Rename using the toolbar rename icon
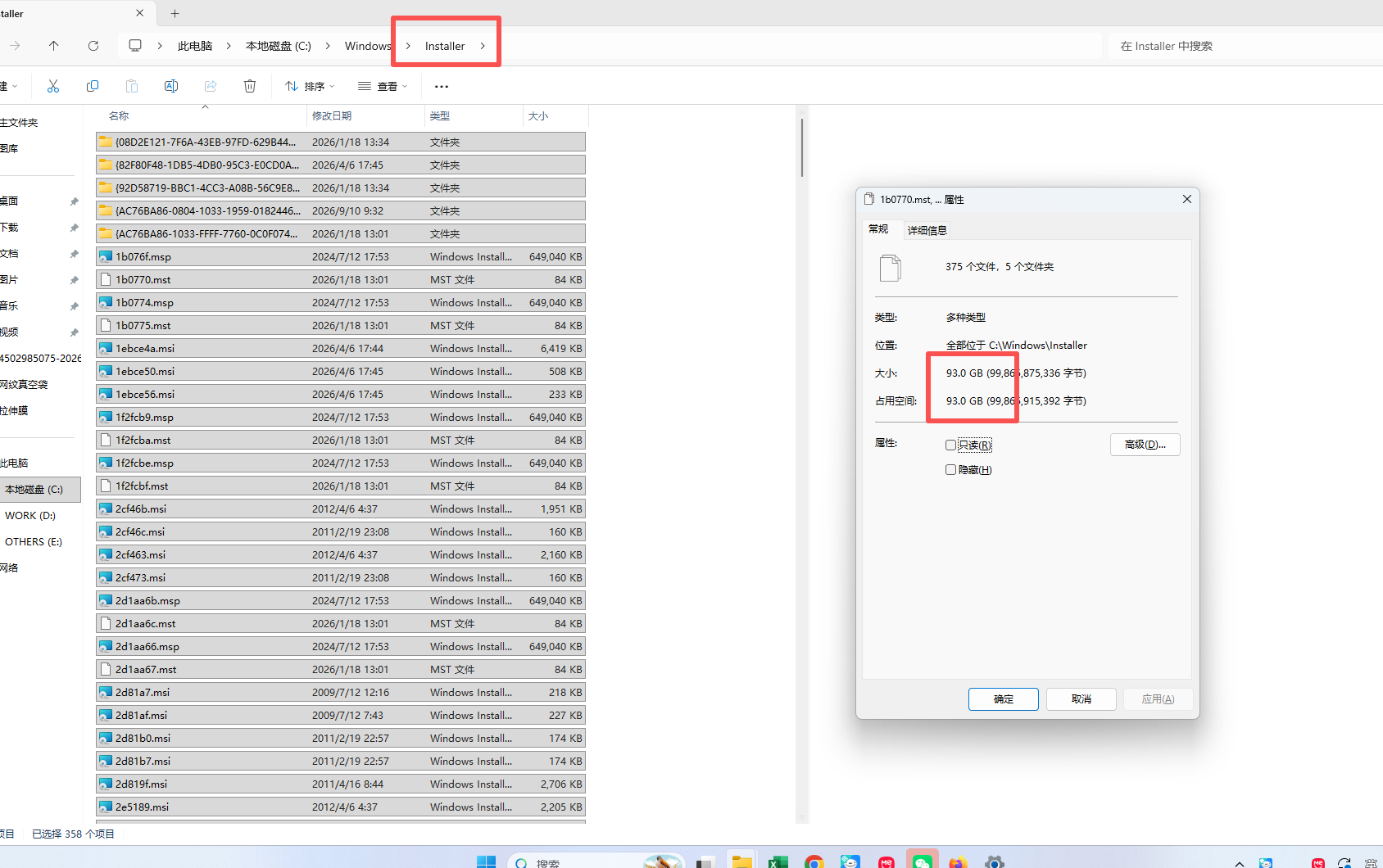Image resolution: width=1383 pixels, height=868 pixels. coord(171,86)
